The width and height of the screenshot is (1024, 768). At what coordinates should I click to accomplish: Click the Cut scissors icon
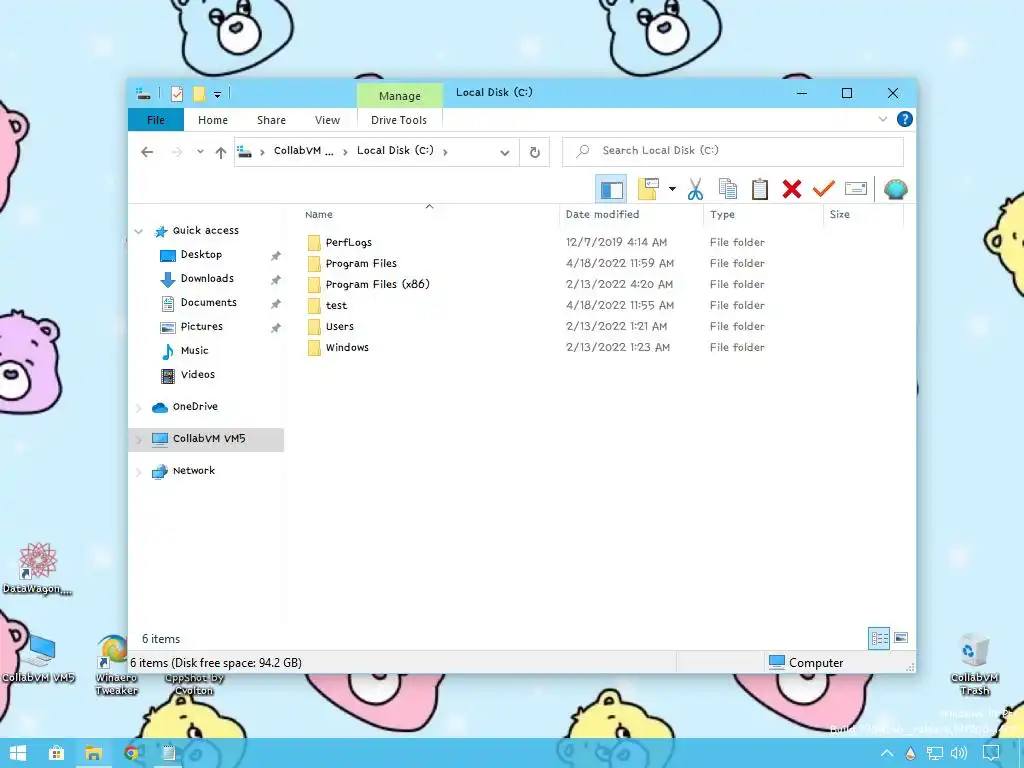[x=695, y=189]
